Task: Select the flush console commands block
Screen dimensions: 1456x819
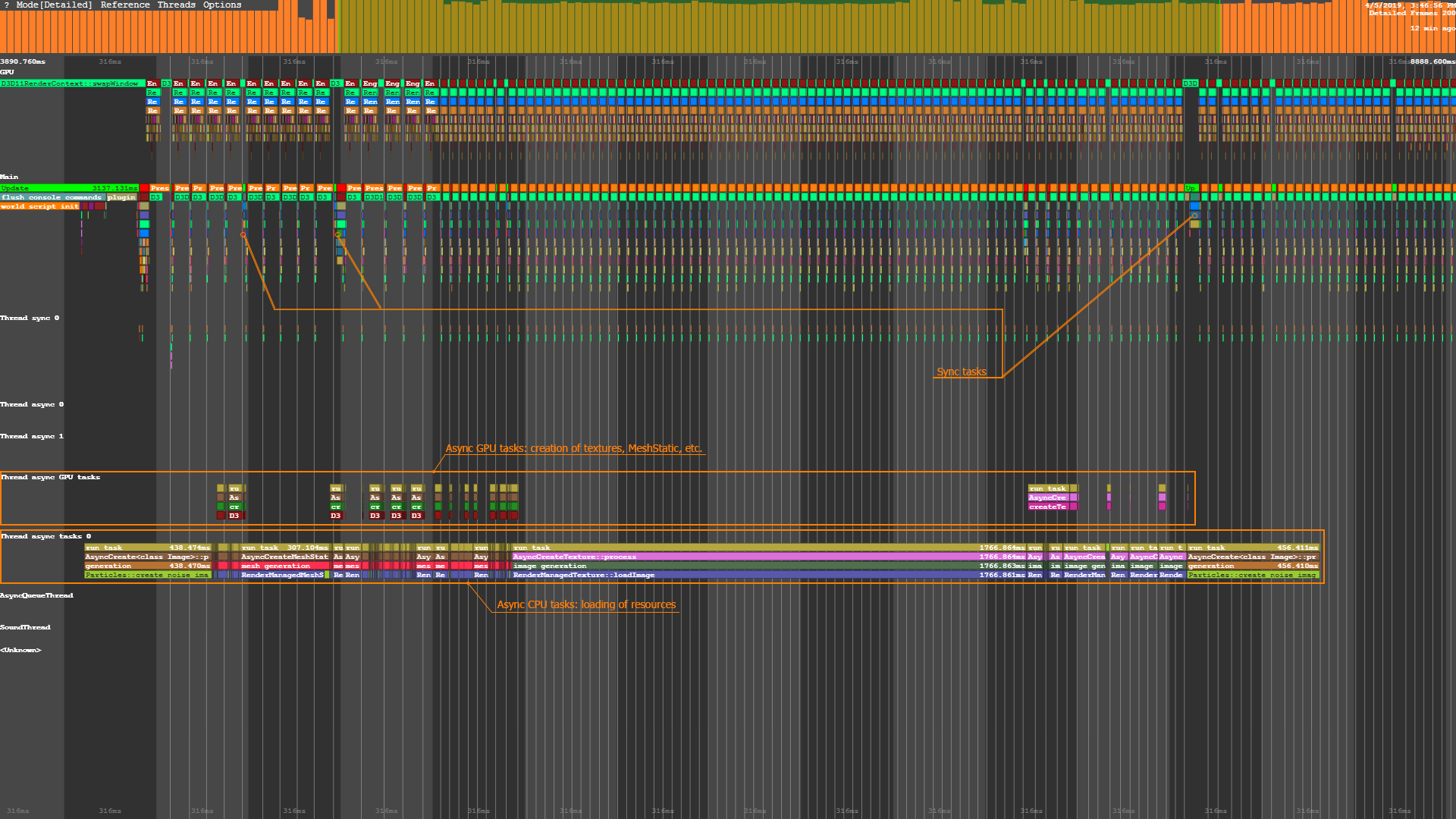Action: coord(52,197)
